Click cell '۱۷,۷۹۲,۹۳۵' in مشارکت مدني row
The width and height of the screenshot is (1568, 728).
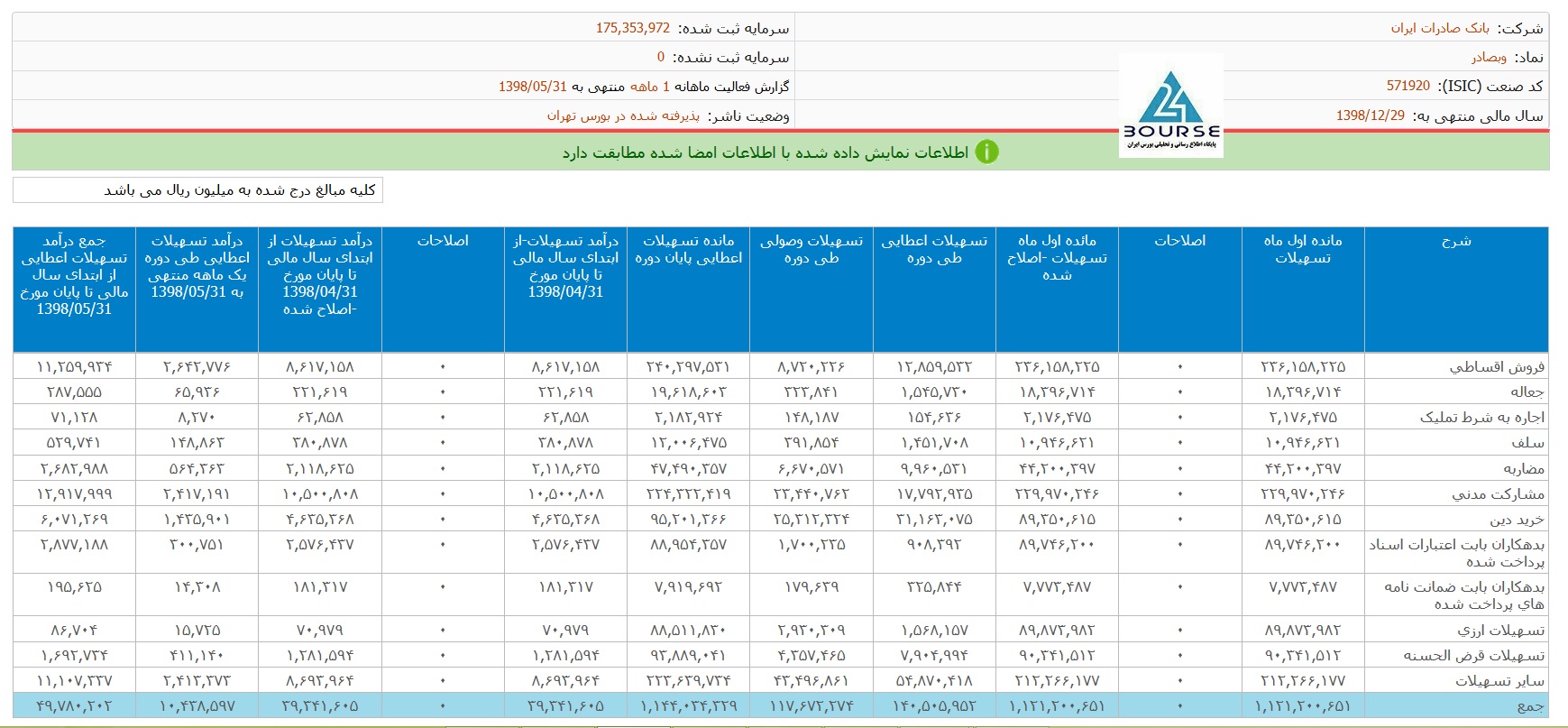934,493
